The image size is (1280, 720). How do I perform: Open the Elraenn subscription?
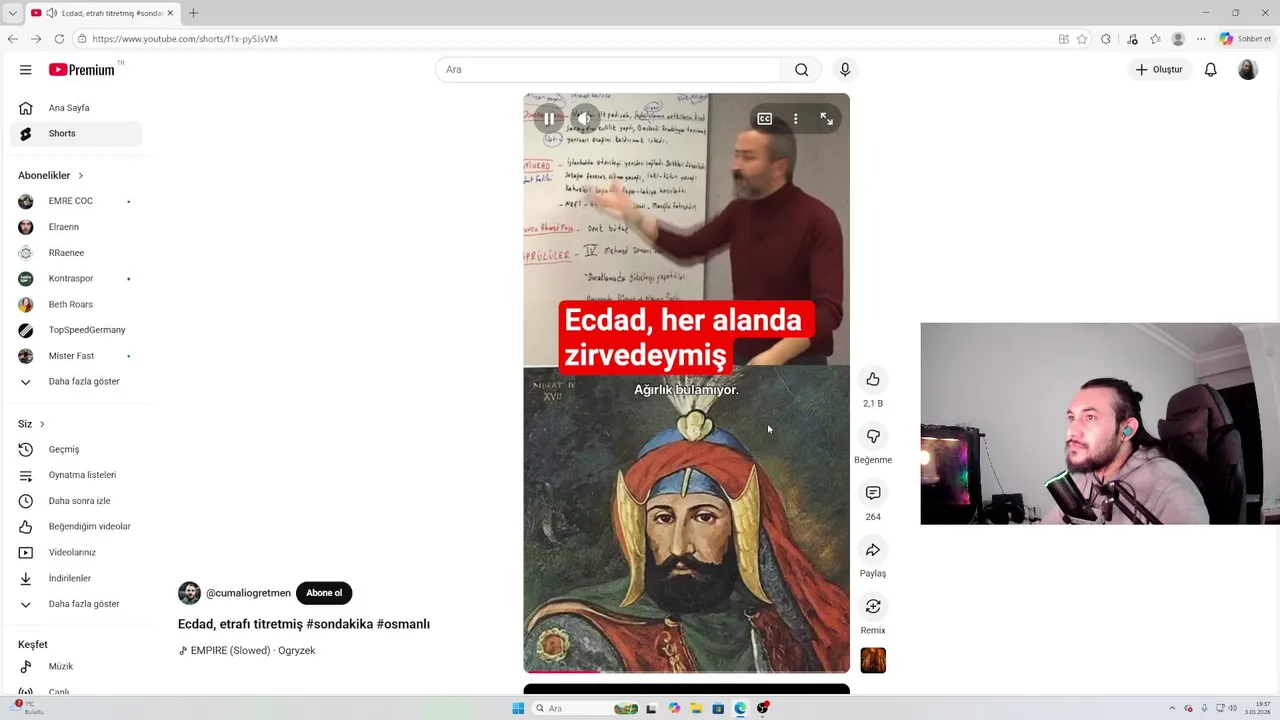coord(76,227)
